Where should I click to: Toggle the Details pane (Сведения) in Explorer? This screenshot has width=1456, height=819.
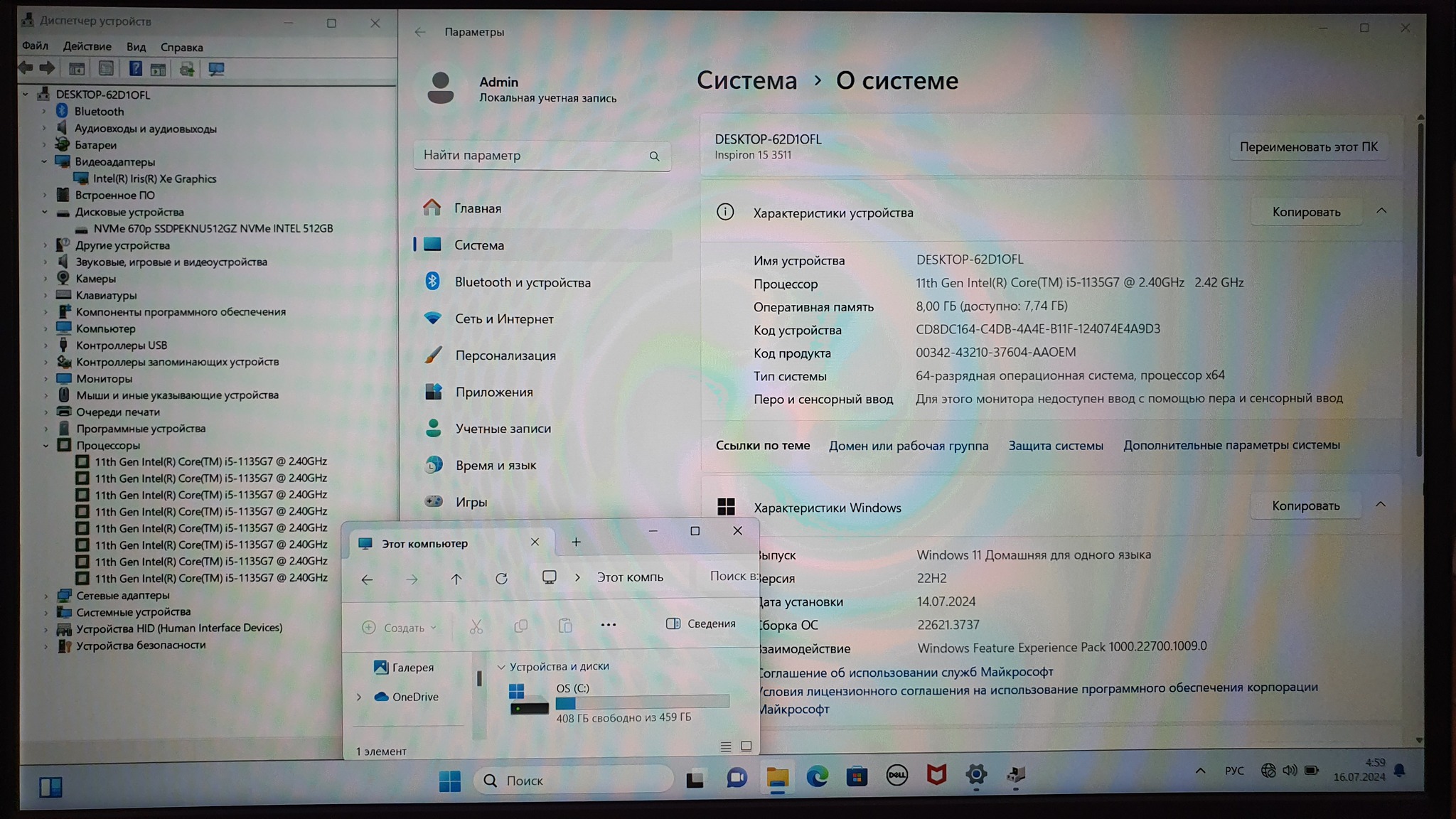(701, 623)
